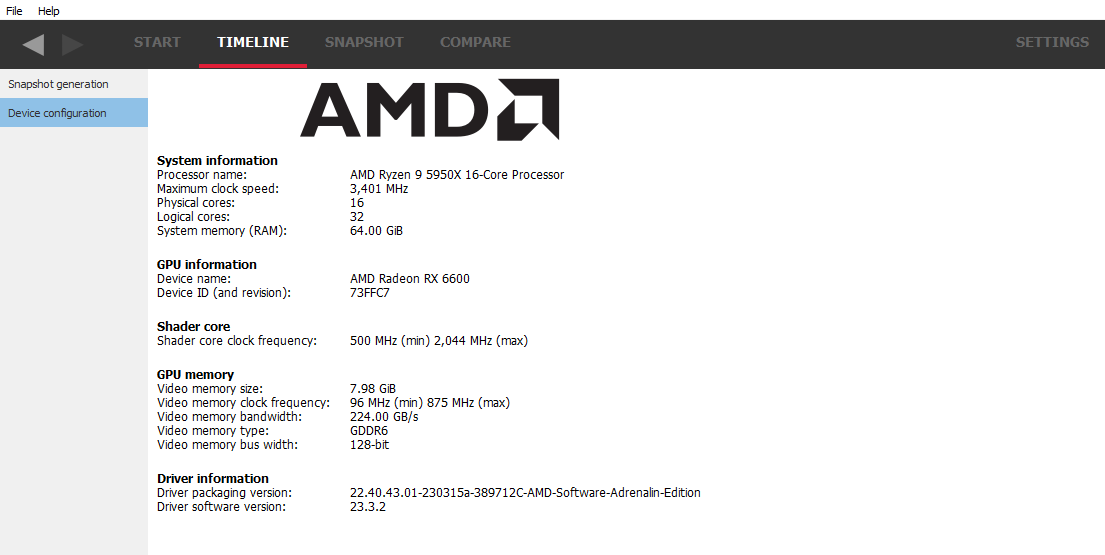Open the Help menu
The image size is (1105, 555).
point(49,11)
